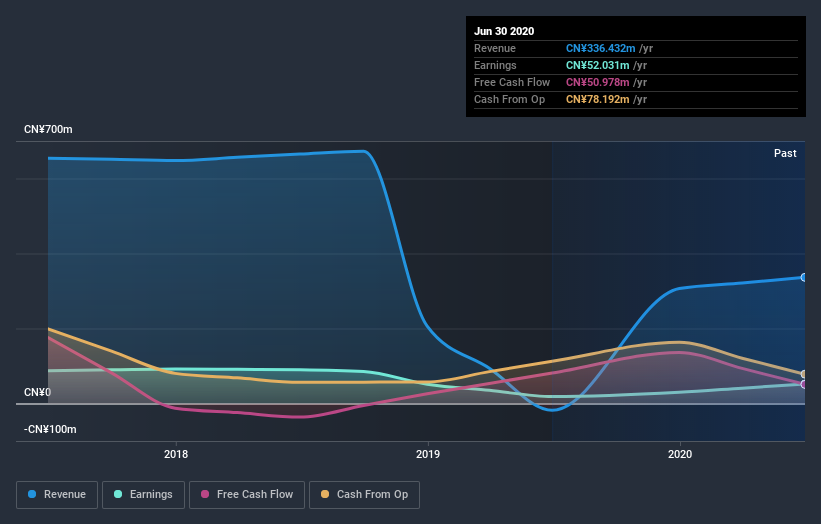Select the 2019 x-axis label

[428, 454]
